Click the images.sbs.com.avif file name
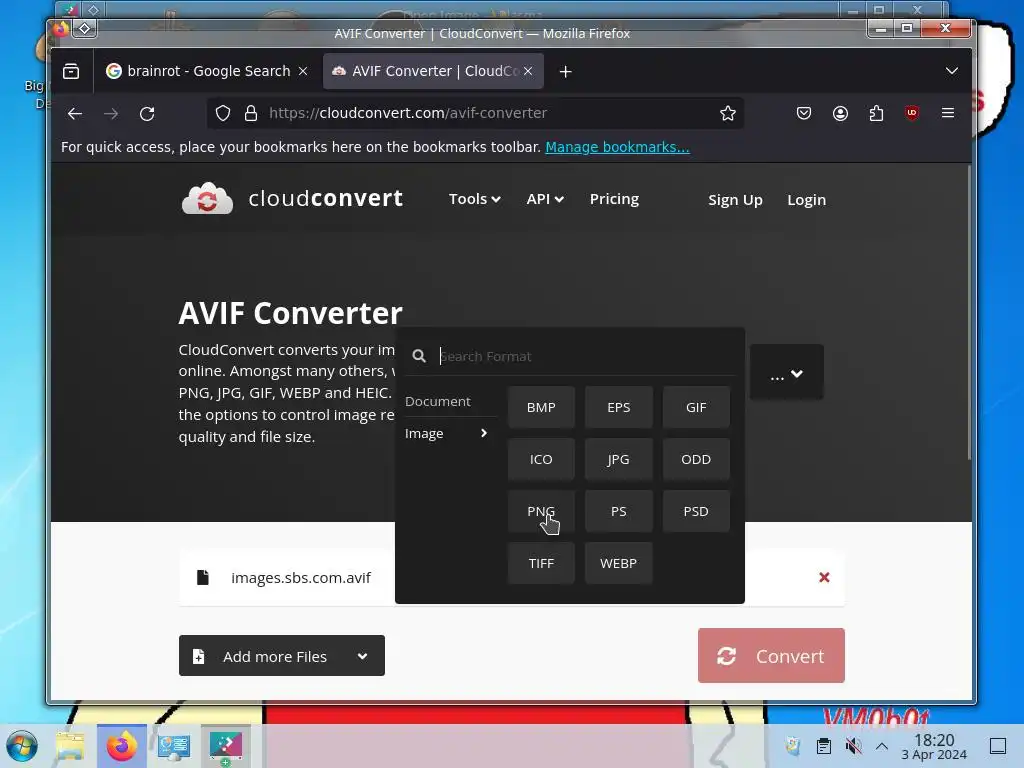The height and width of the screenshot is (768, 1024). click(x=300, y=577)
